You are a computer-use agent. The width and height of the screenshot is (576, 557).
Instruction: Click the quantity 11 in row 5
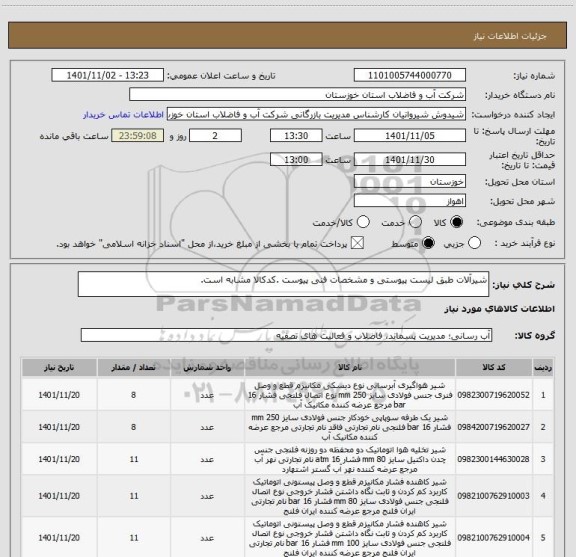[134, 538]
